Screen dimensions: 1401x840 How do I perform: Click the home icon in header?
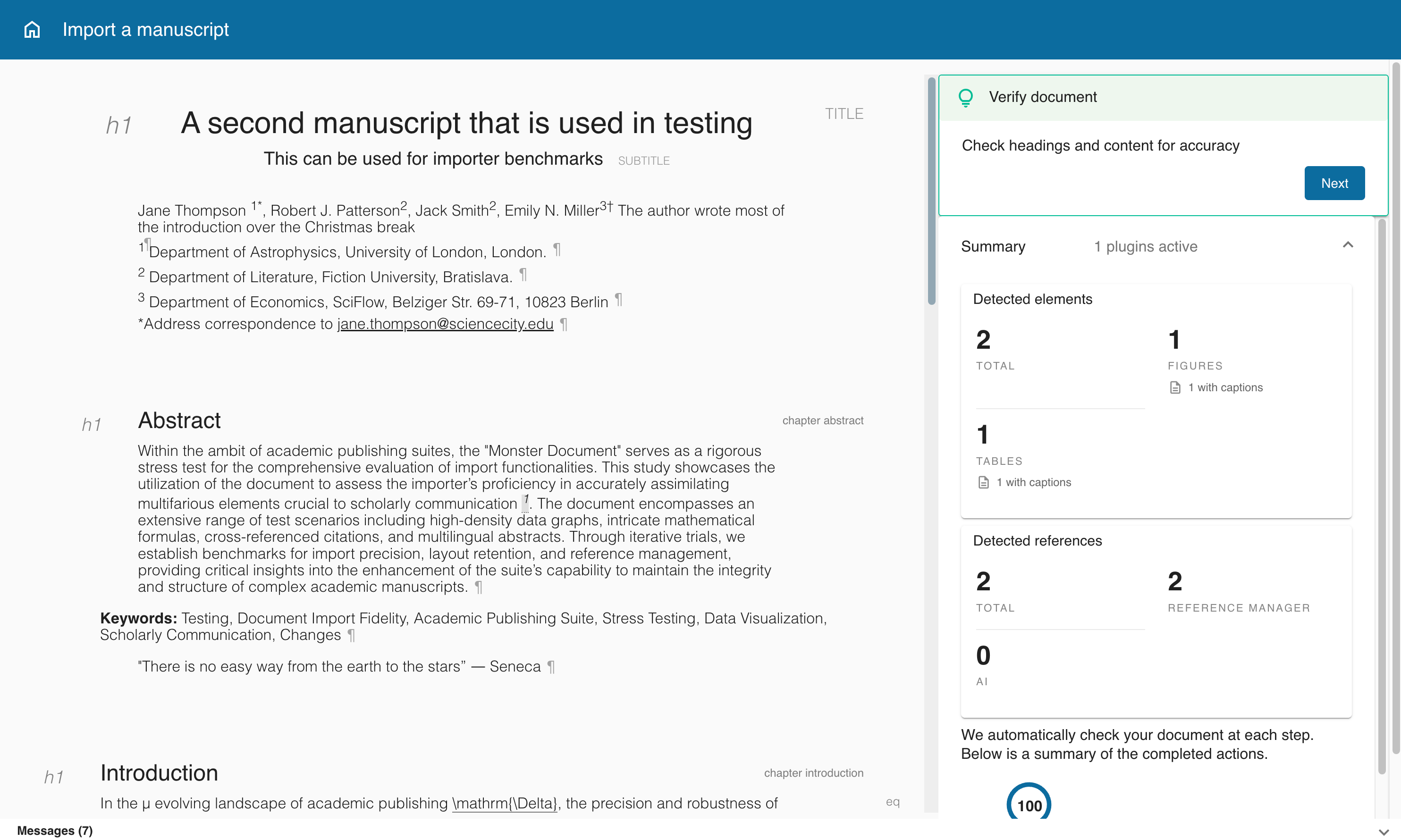click(32, 29)
